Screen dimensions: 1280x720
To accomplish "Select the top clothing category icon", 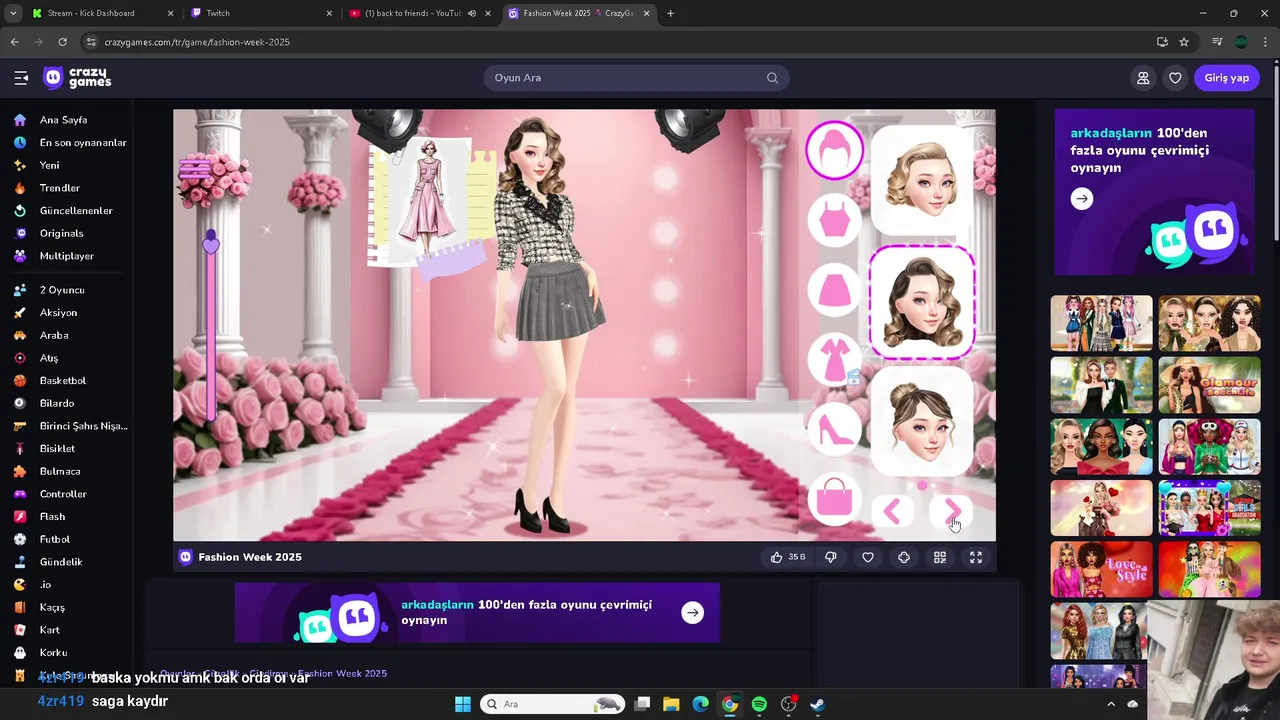I will tap(834, 221).
